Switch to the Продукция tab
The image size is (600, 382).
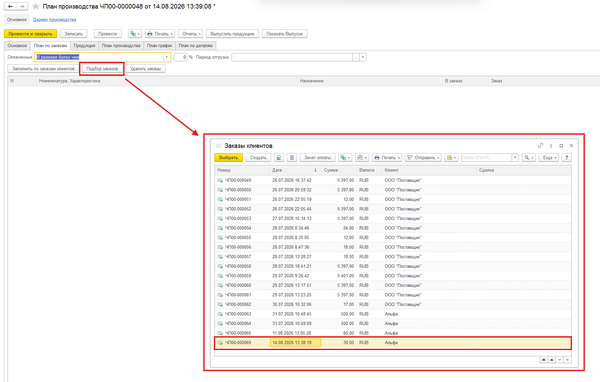coord(84,46)
